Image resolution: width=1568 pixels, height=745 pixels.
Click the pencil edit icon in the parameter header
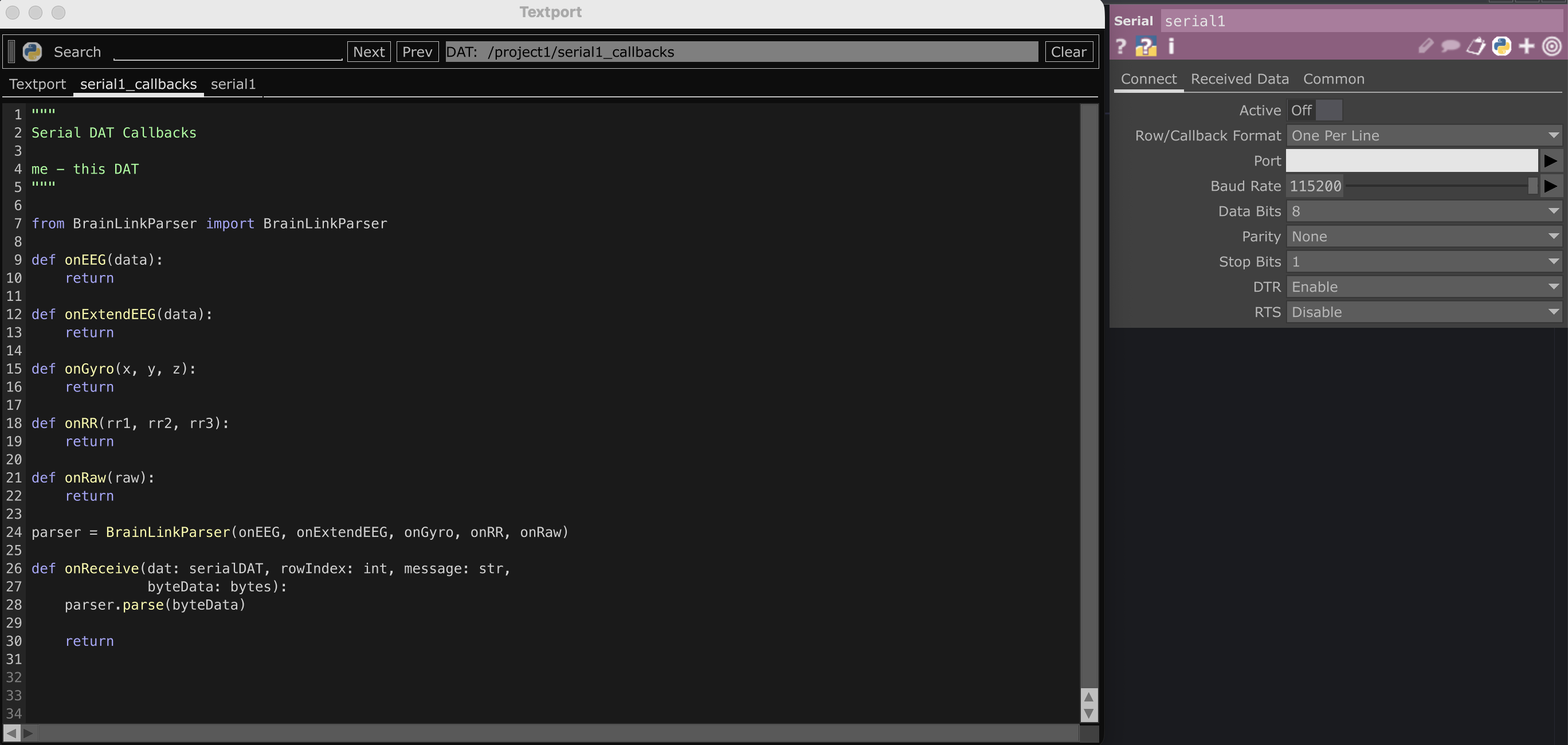[1425, 46]
